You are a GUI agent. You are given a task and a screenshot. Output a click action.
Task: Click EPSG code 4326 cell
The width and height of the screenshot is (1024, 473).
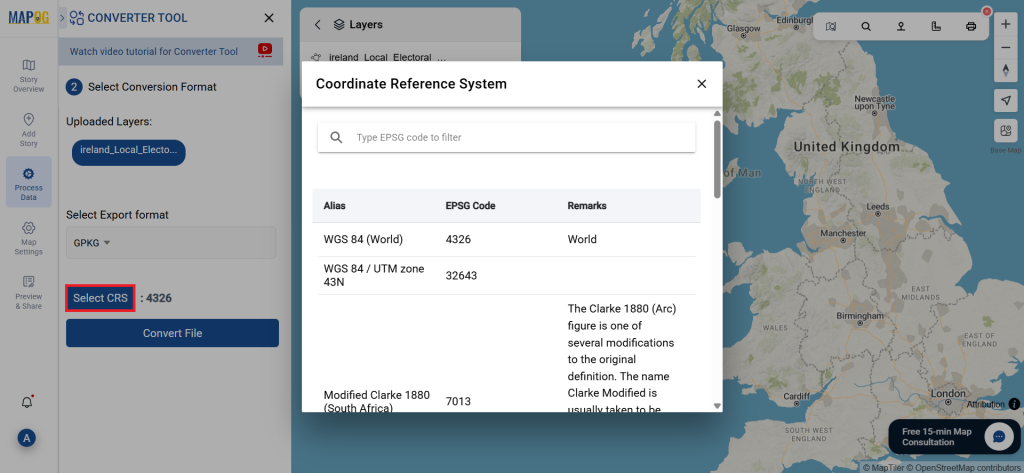pos(458,240)
